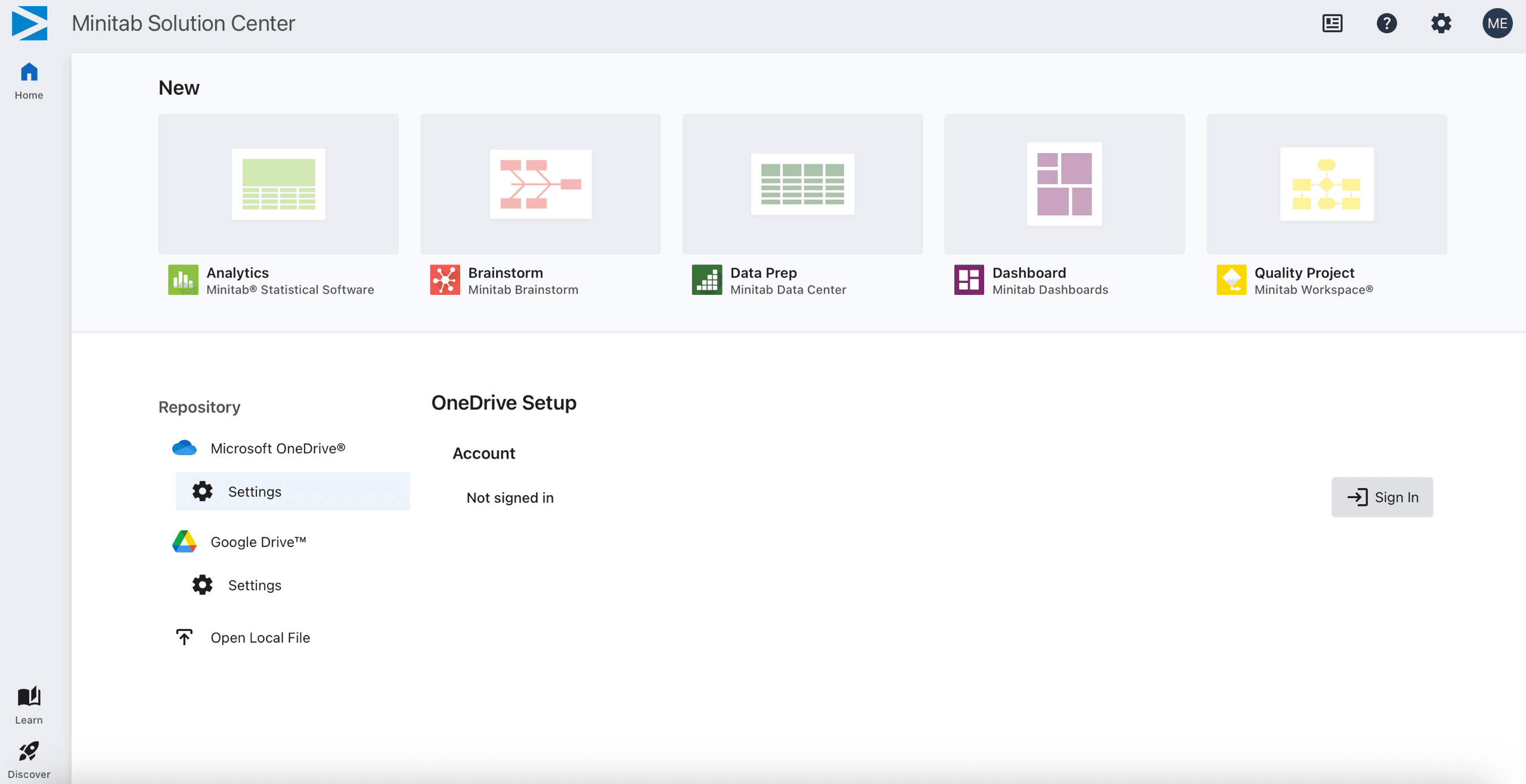
Task: Select Google Drive™ repository
Action: click(258, 542)
